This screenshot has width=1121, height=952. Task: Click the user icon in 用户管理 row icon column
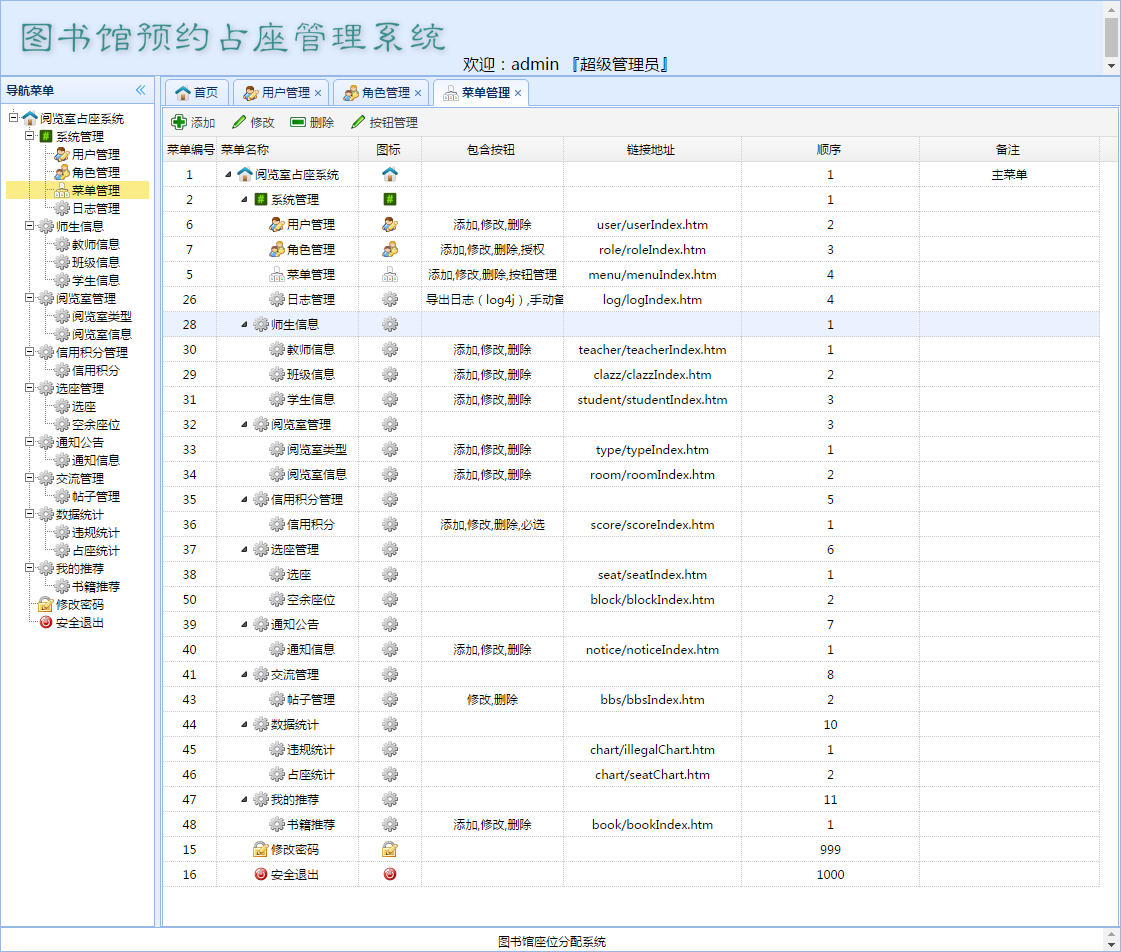click(x=390, y=224)
